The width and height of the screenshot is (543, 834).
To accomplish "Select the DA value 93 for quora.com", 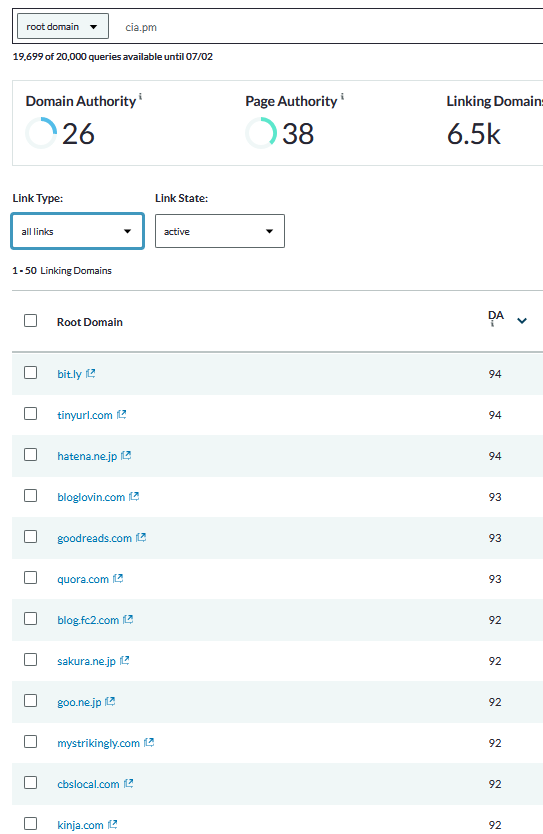I will pos(495,579).
